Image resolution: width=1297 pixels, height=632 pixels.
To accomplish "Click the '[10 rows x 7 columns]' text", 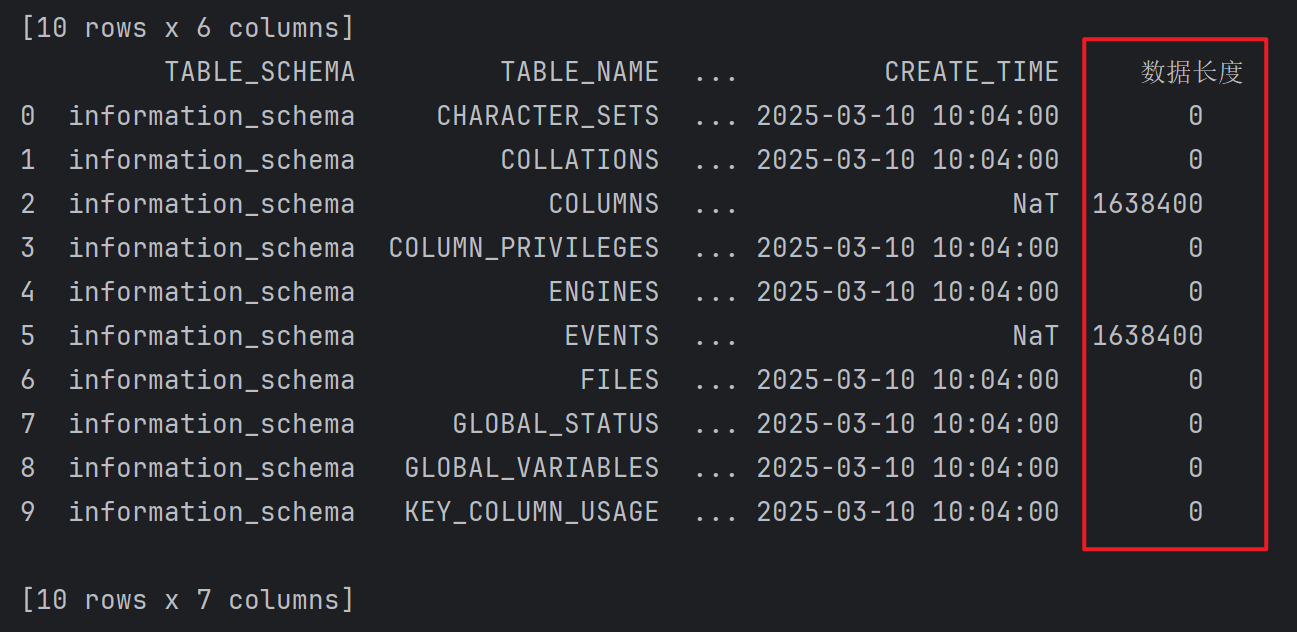I will pos(187,600).
